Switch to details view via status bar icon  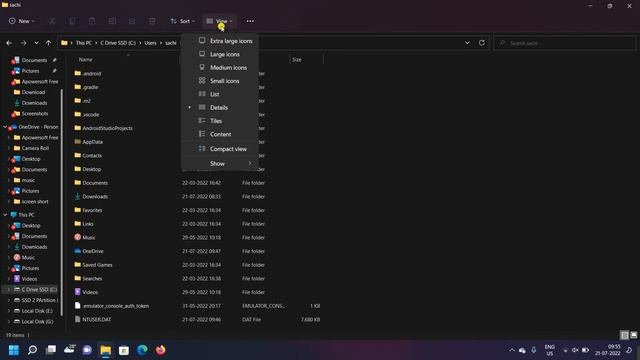point(624,335)
